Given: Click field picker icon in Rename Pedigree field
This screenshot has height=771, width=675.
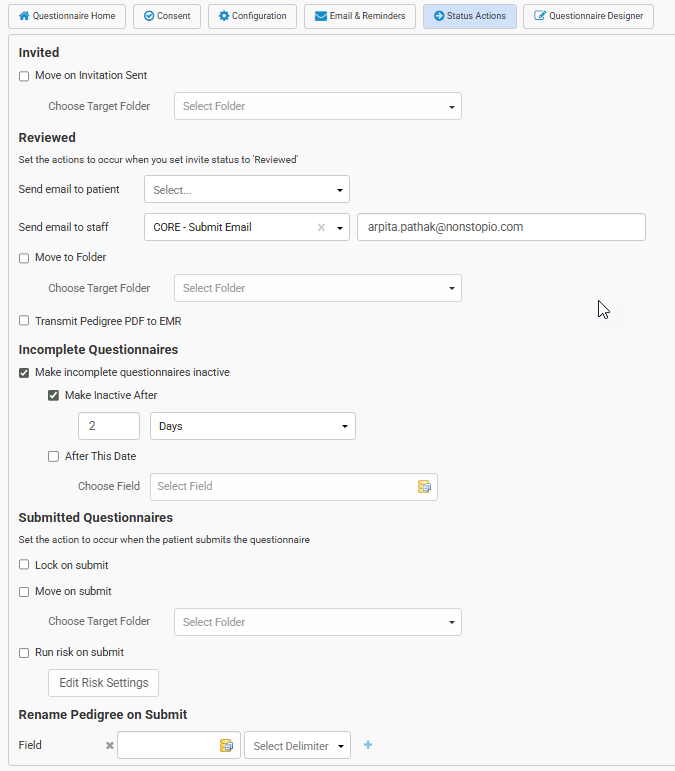Looking at the screenshot, I should [x=226, y=746].
